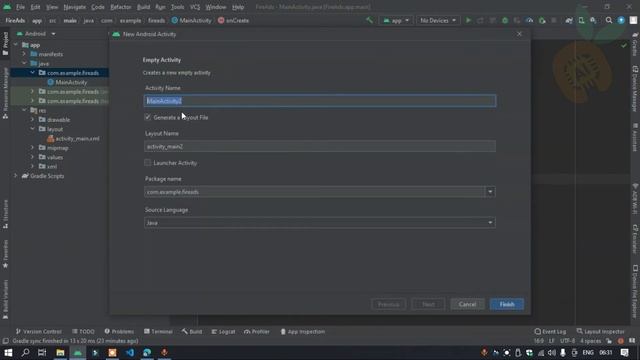Image resolution: width=640 pixels, height=360 pixels.
Task: Click the Make Project hammer icon
Action: tap(369, 20)
